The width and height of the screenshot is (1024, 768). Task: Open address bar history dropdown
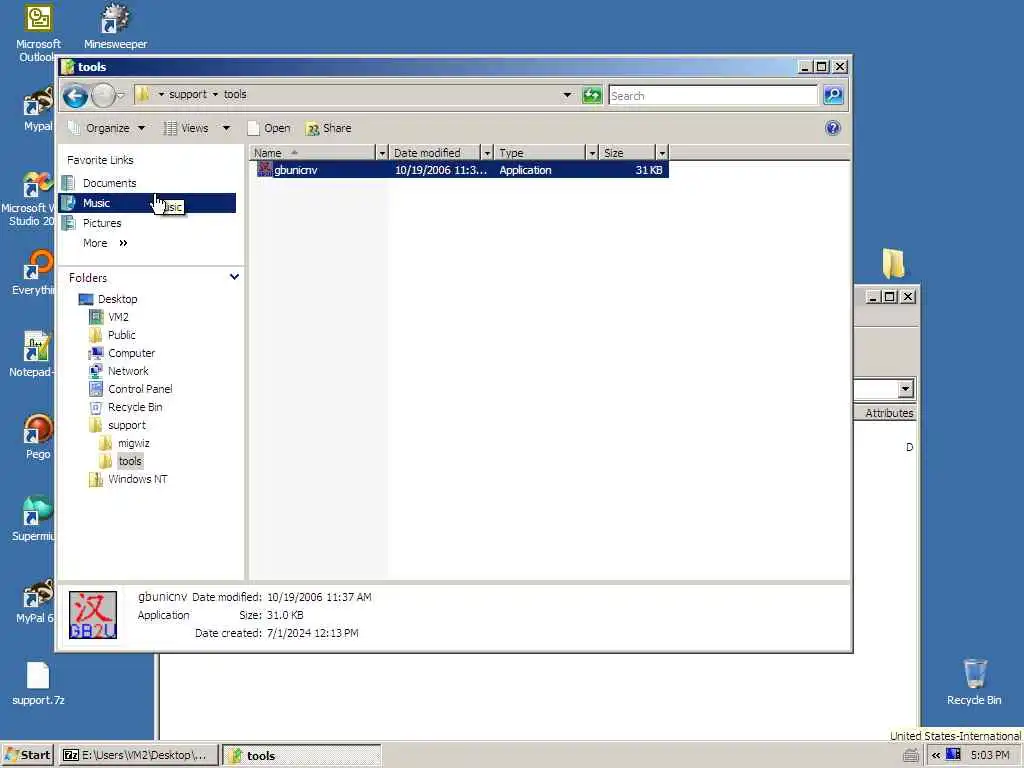click(567, 95)
